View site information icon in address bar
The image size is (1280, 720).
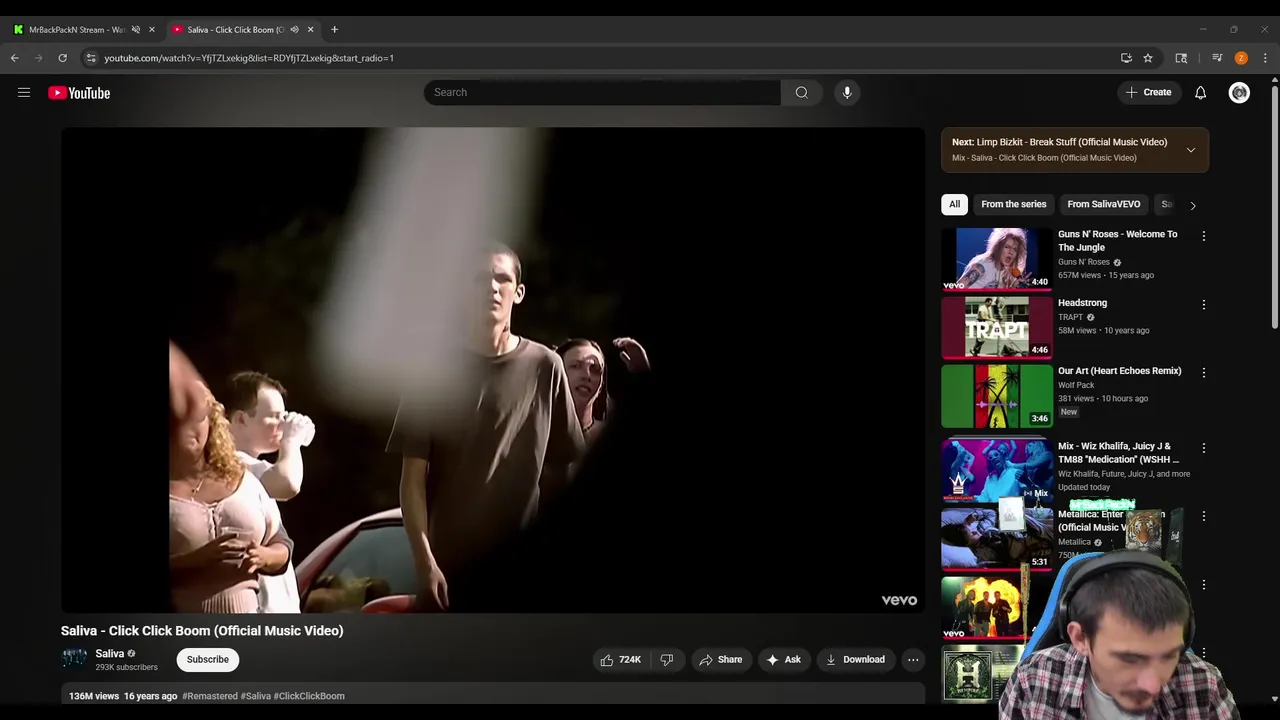point(91,58)
